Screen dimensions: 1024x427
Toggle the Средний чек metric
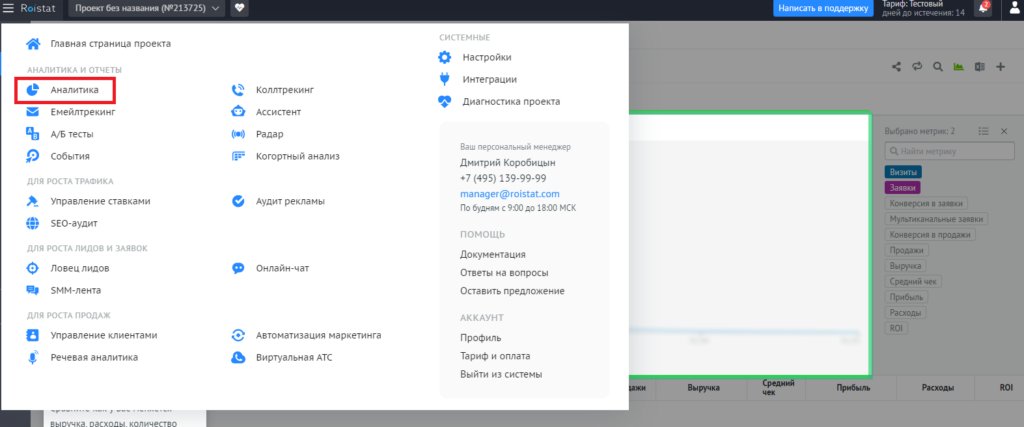[x=914, y=281]
